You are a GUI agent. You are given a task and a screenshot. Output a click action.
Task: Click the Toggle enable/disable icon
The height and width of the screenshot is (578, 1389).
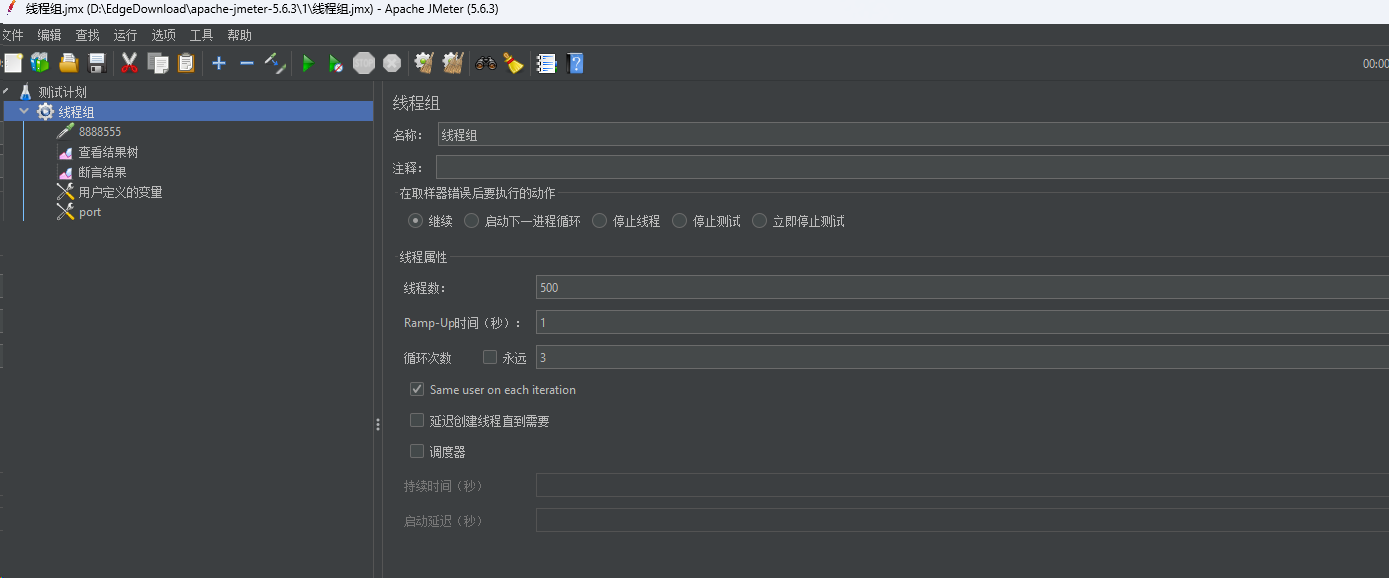[275, 63]
